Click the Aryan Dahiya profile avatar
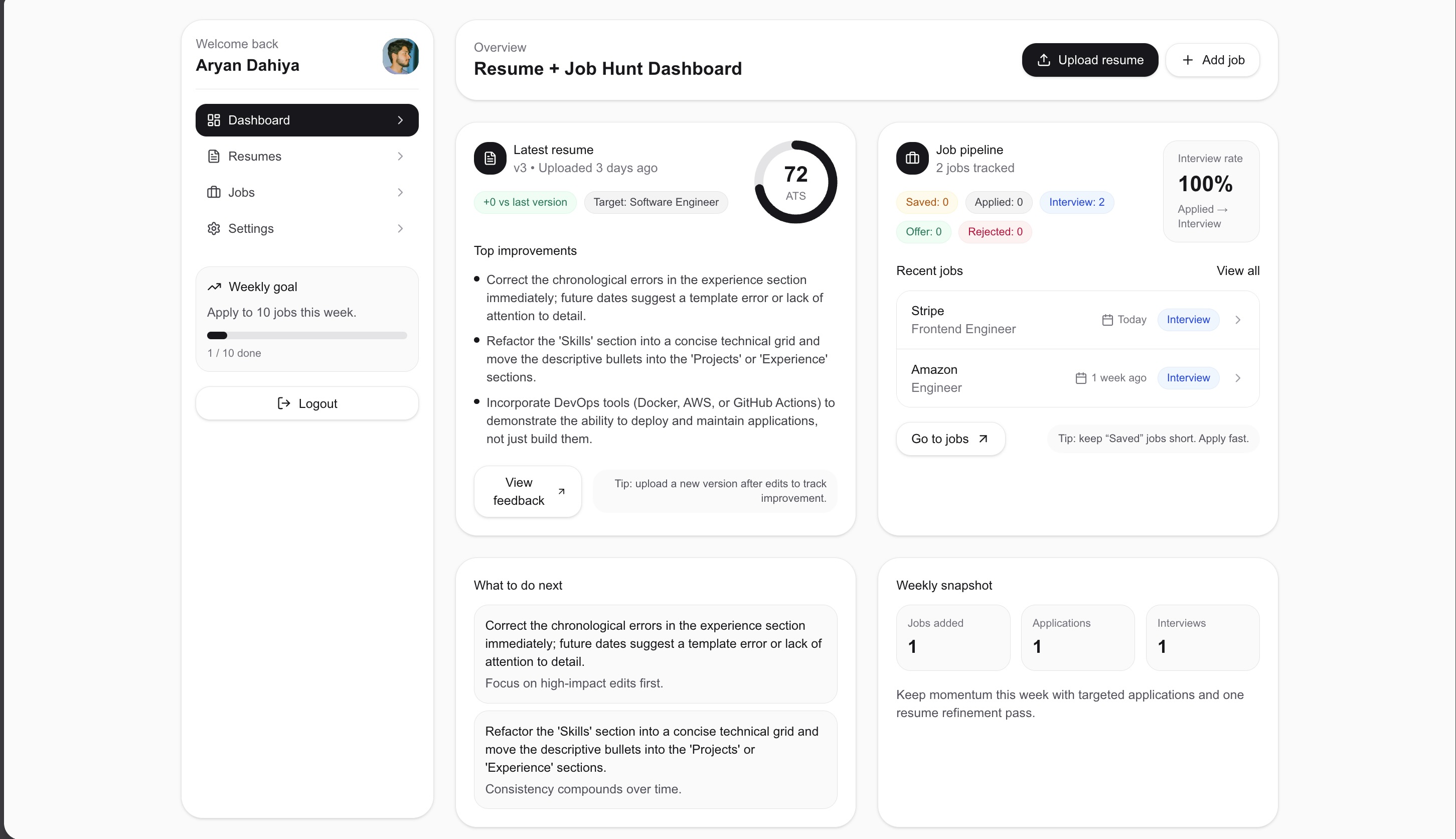This screenshot has width=1456, height=839. click(x=400, y=56)
